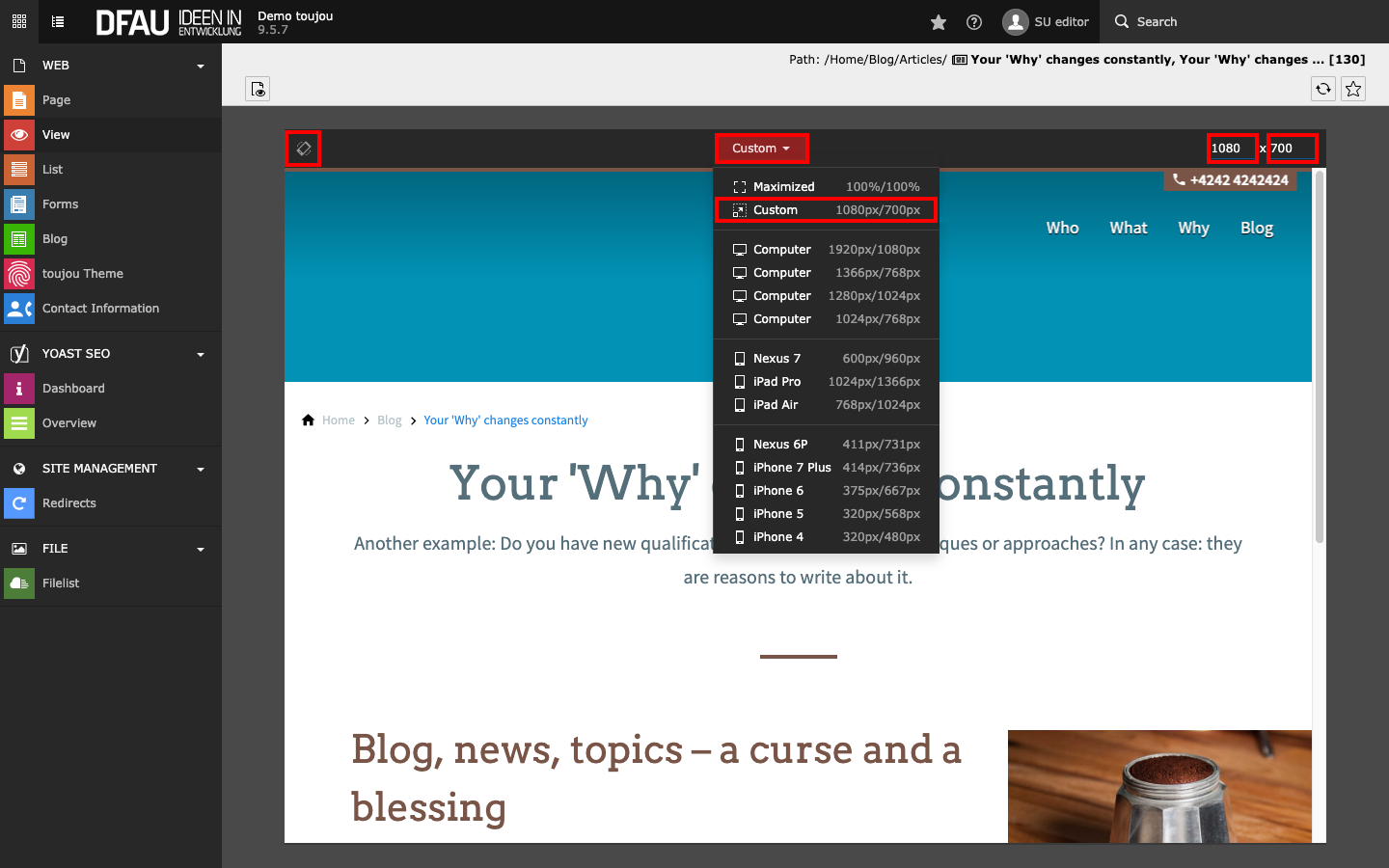
Task: Collapse the YOAST SEO module group
Action: [201, 354]
